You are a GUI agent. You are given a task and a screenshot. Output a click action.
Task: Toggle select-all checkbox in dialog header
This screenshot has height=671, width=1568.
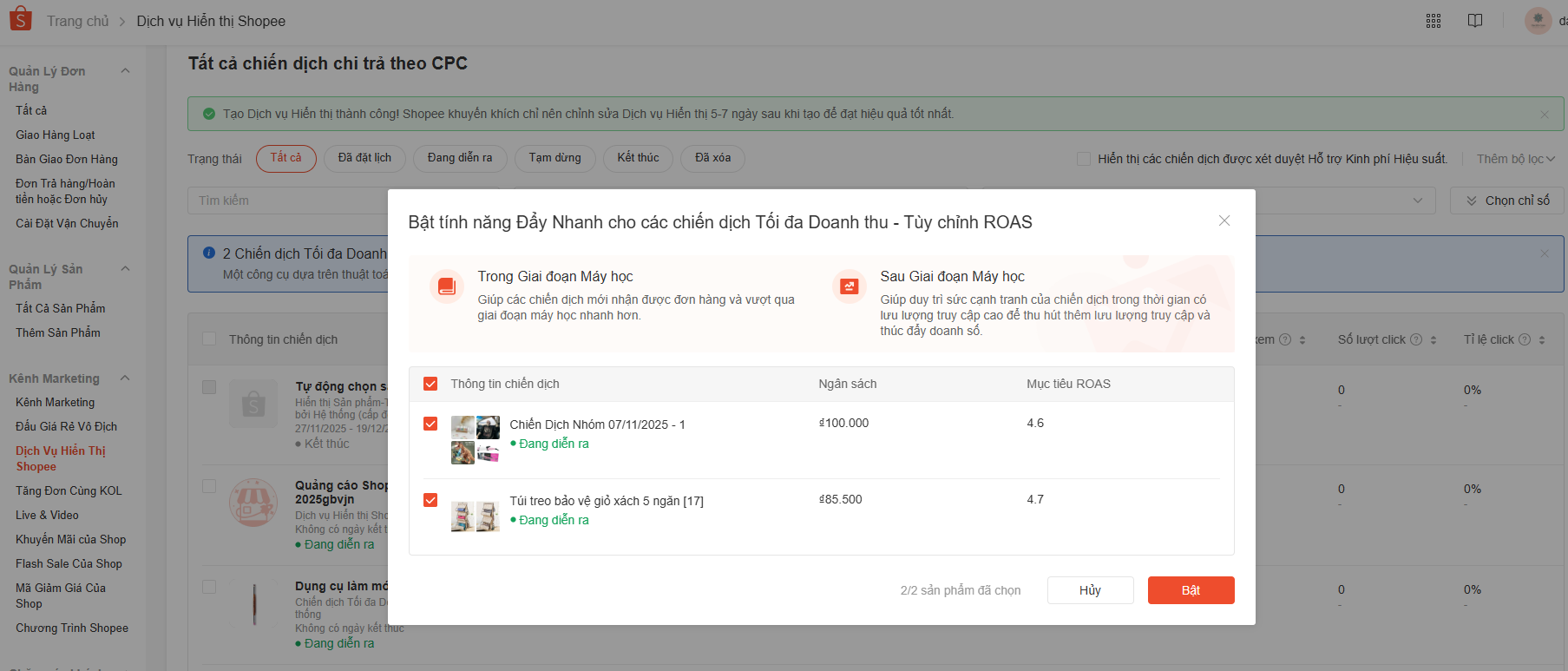pos(430,384)
